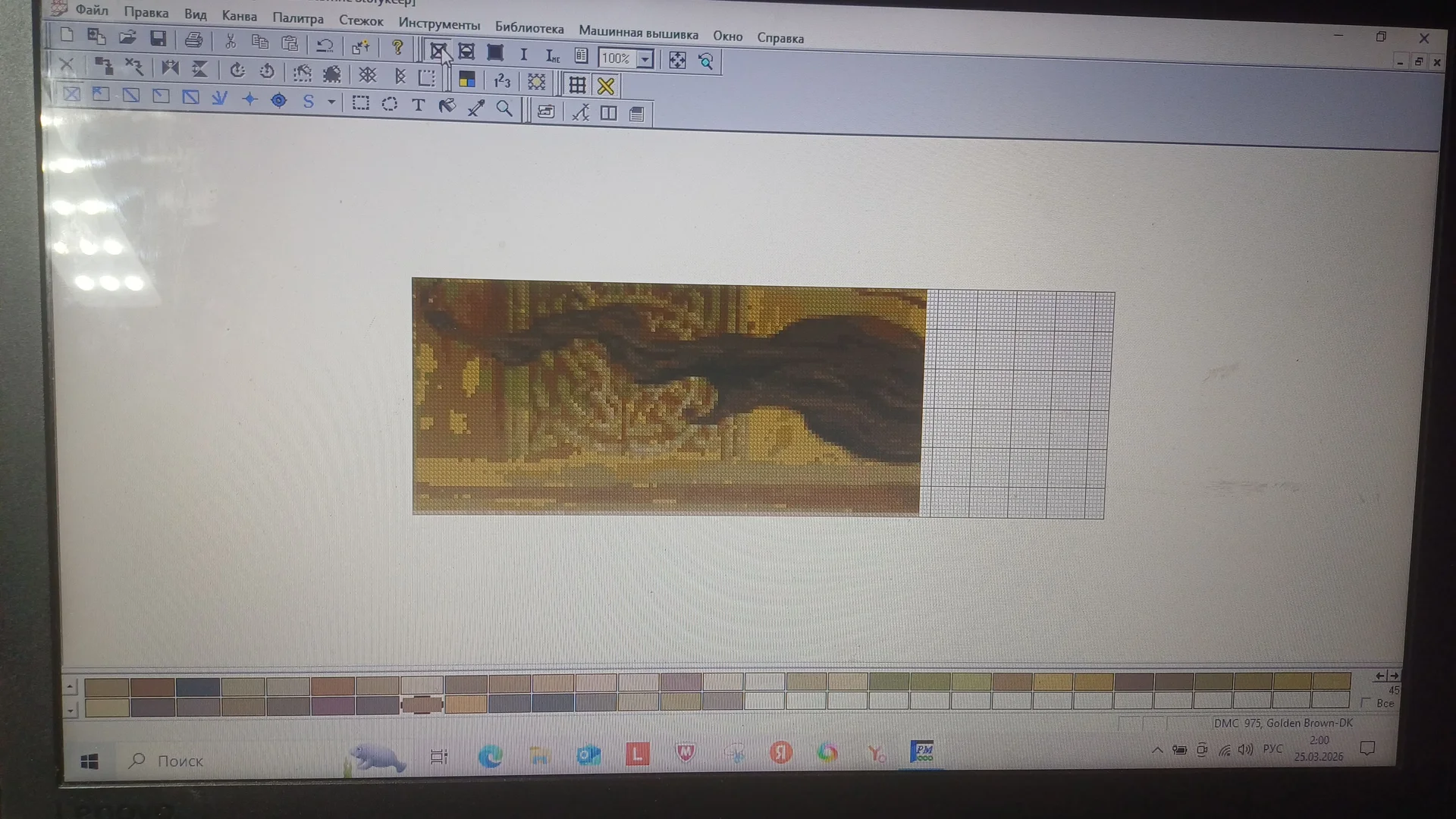Click the Print icon
Screen dimensions: 1456x819
(x=193, y=40)
